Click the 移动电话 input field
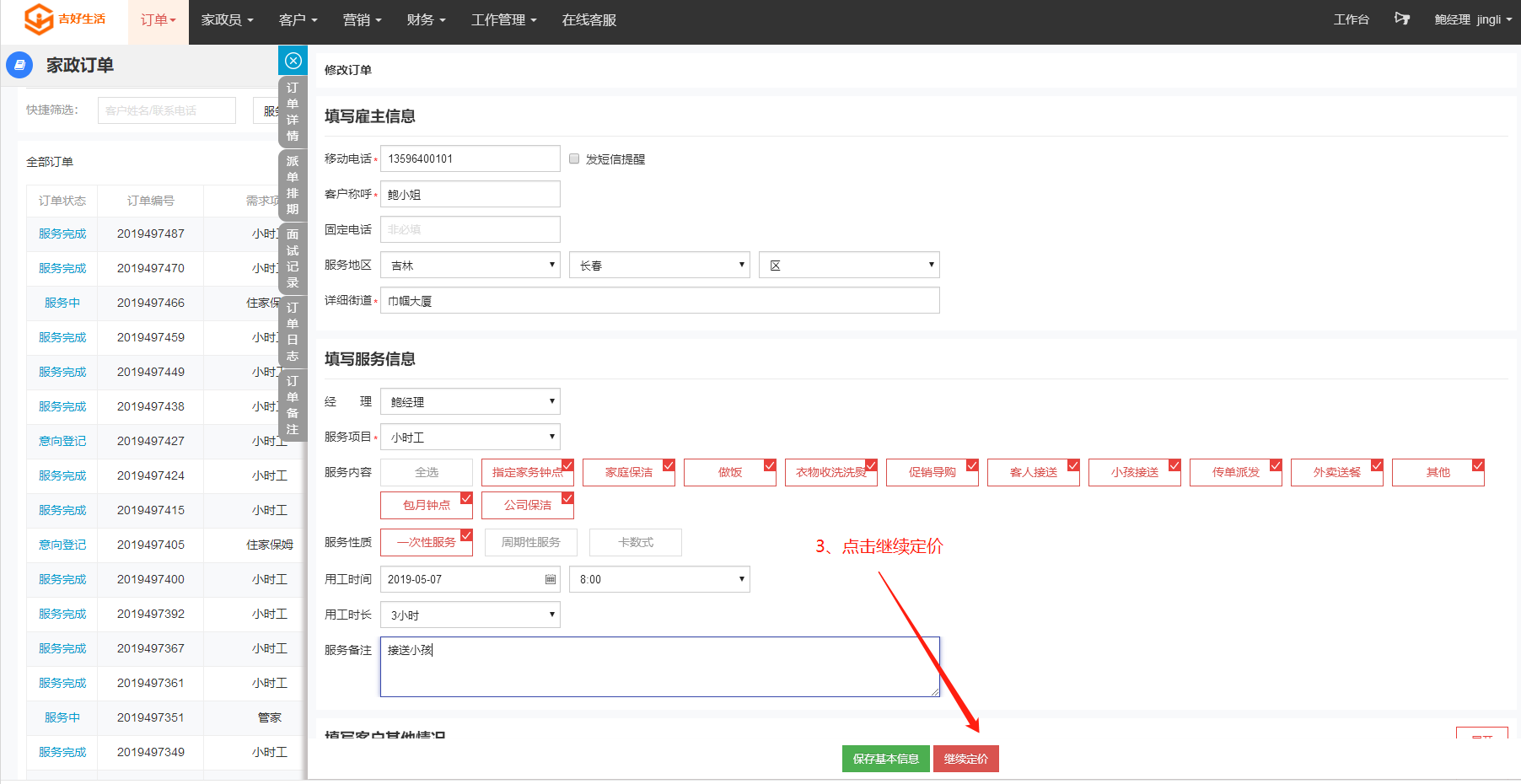The image size is (1521, 784). 470,158
